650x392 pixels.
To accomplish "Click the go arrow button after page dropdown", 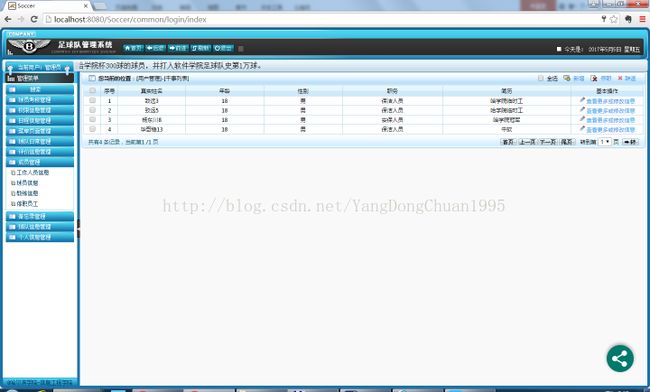I will tap(630, 142).
